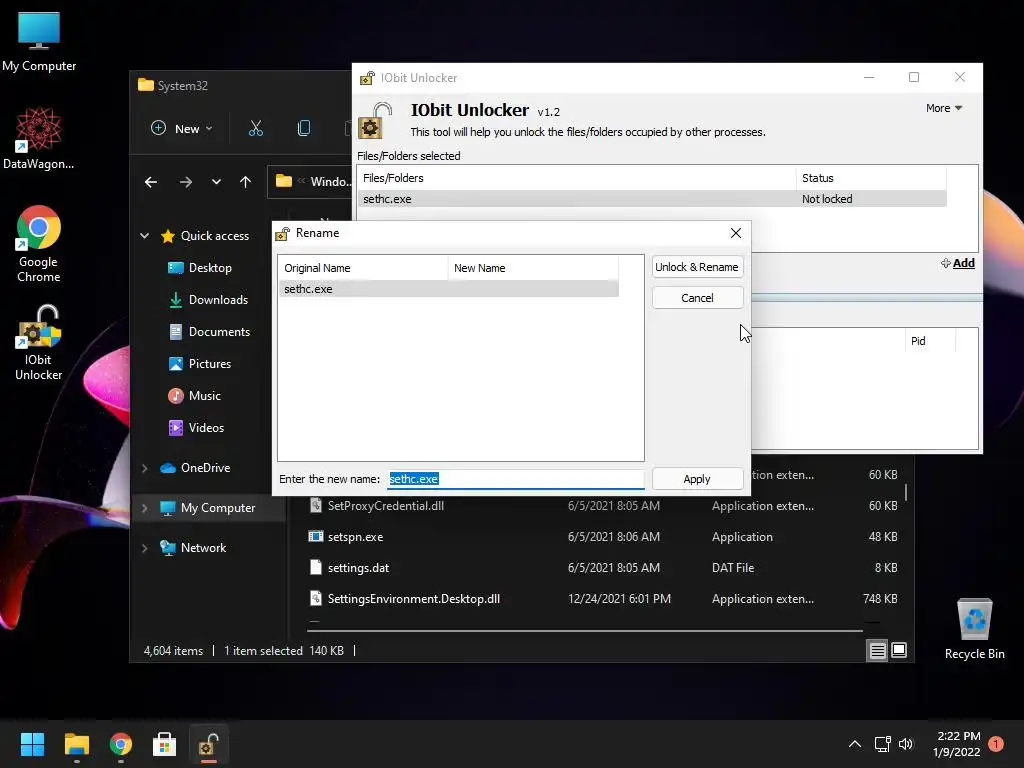
Task: Select sethc.exe in Files/Folders list
Action: 652,199
